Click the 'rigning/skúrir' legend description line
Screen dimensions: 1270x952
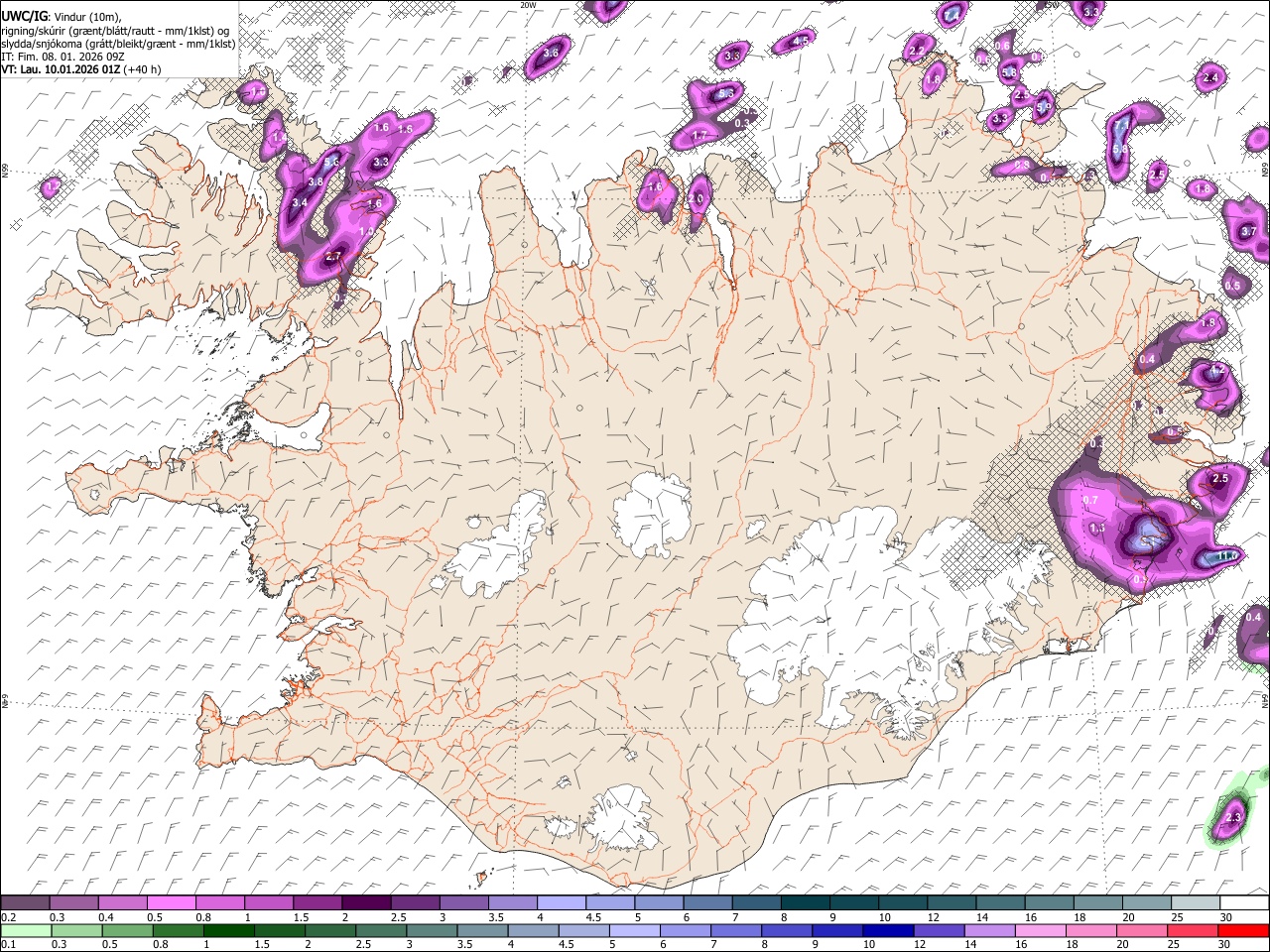tap(116, 31)
